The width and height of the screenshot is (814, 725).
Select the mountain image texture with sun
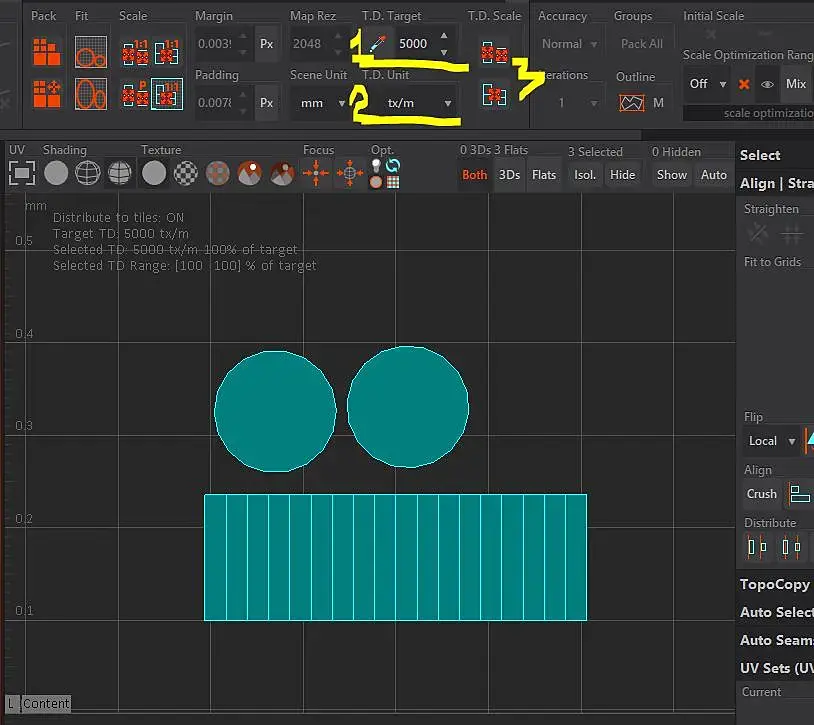pyautogui.click(x=250, y=173)
